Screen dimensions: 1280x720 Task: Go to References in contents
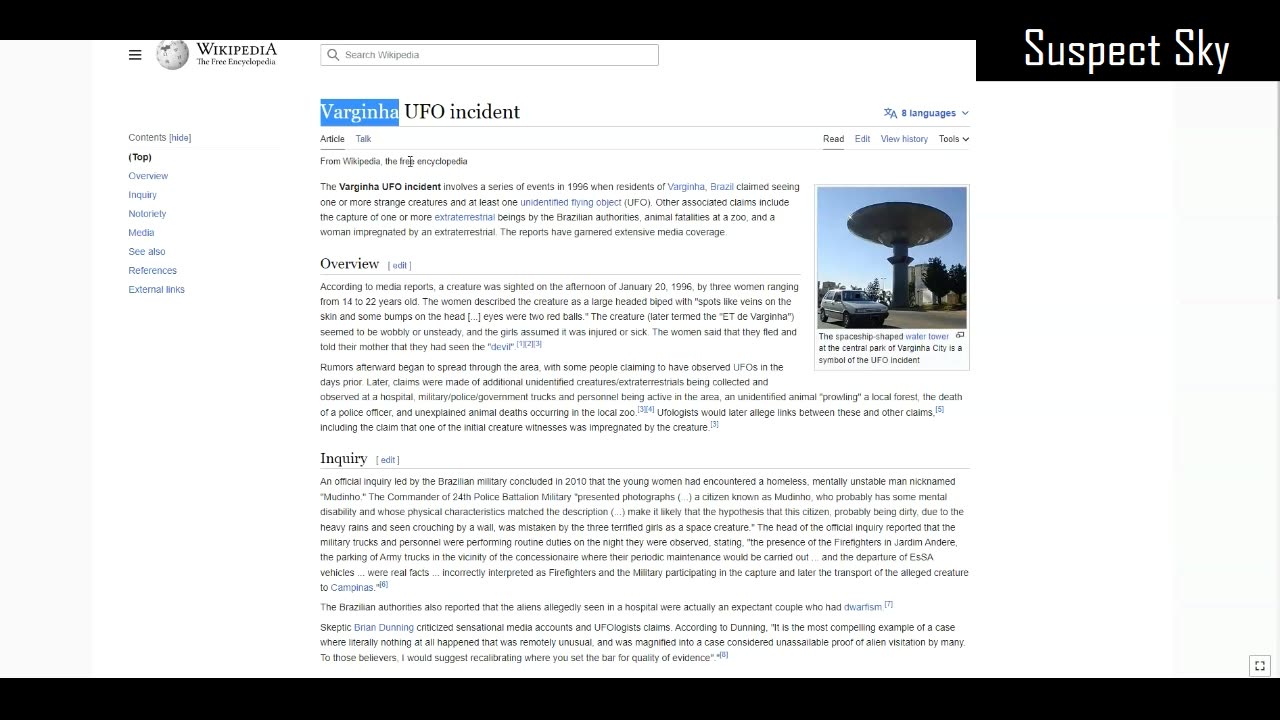(x=152, y=271)
